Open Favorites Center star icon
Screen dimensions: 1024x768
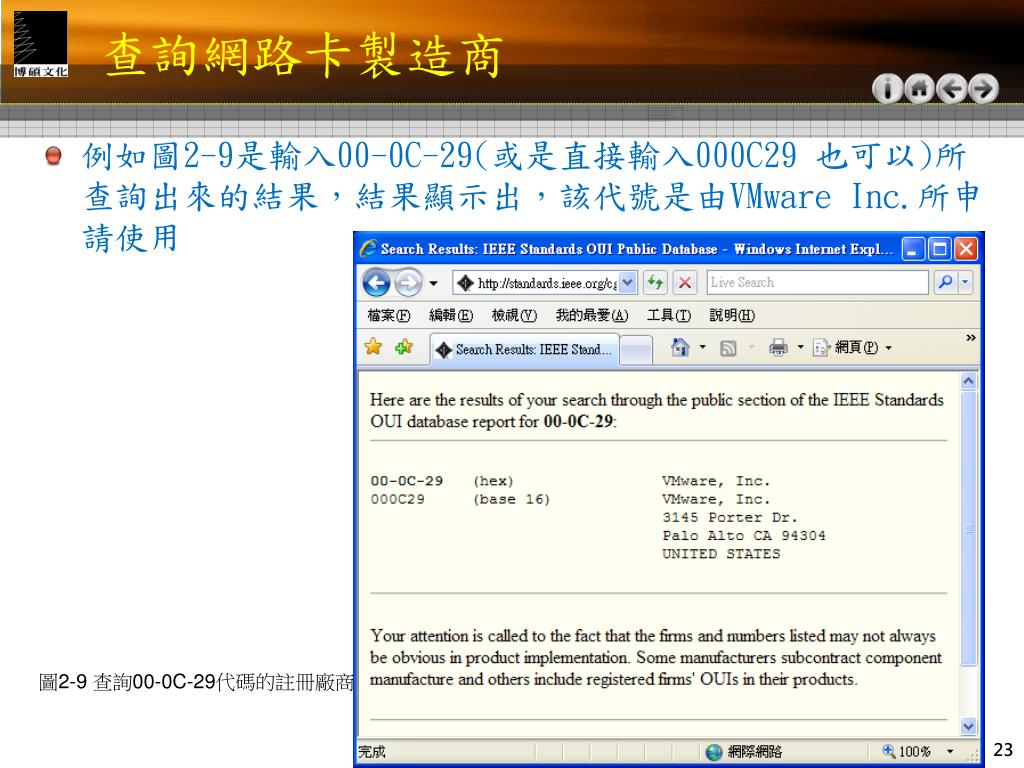(x=374, y=347)
